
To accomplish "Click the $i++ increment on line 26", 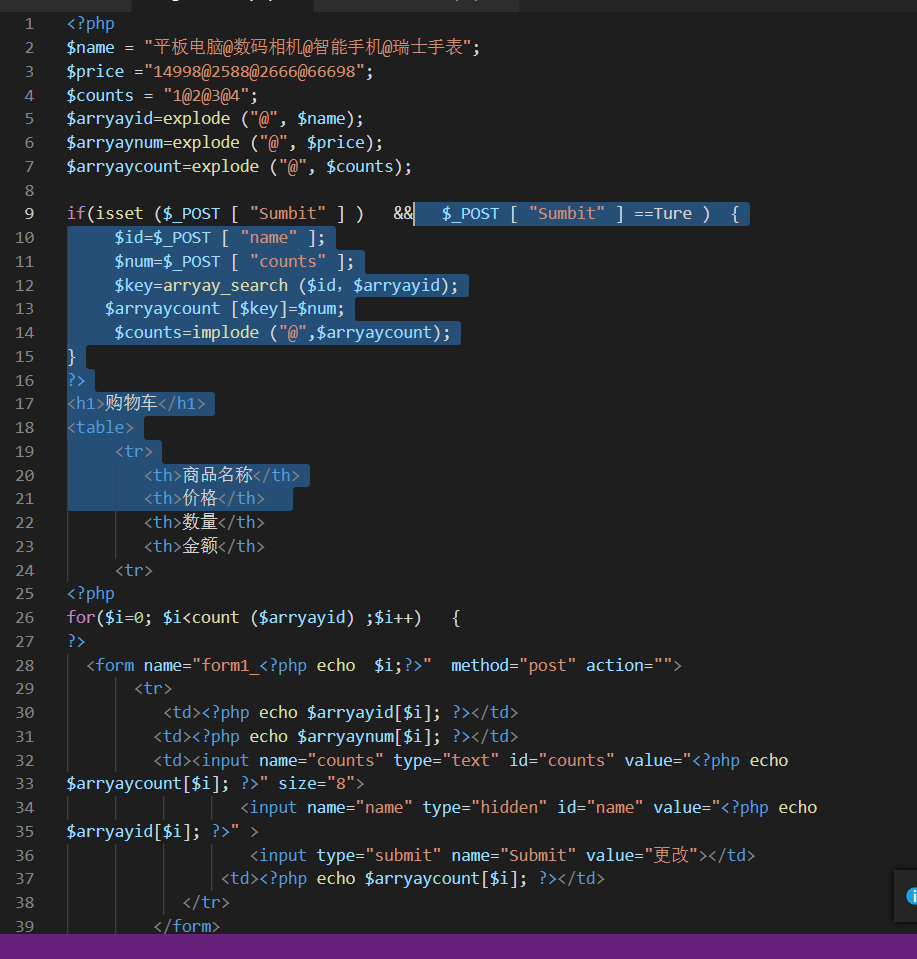I will pos(393,617).
